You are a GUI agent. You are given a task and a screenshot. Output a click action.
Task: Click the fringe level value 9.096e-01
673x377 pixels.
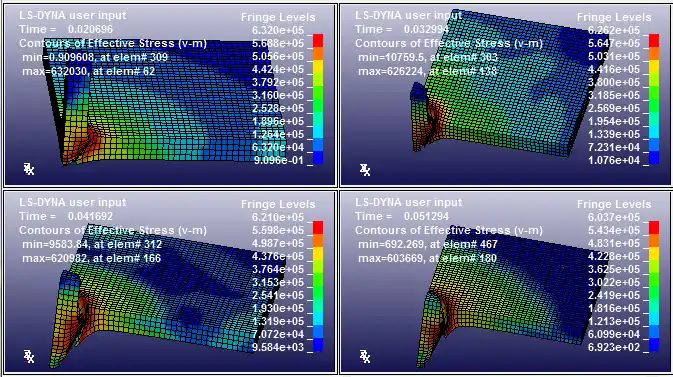point(278,160)
